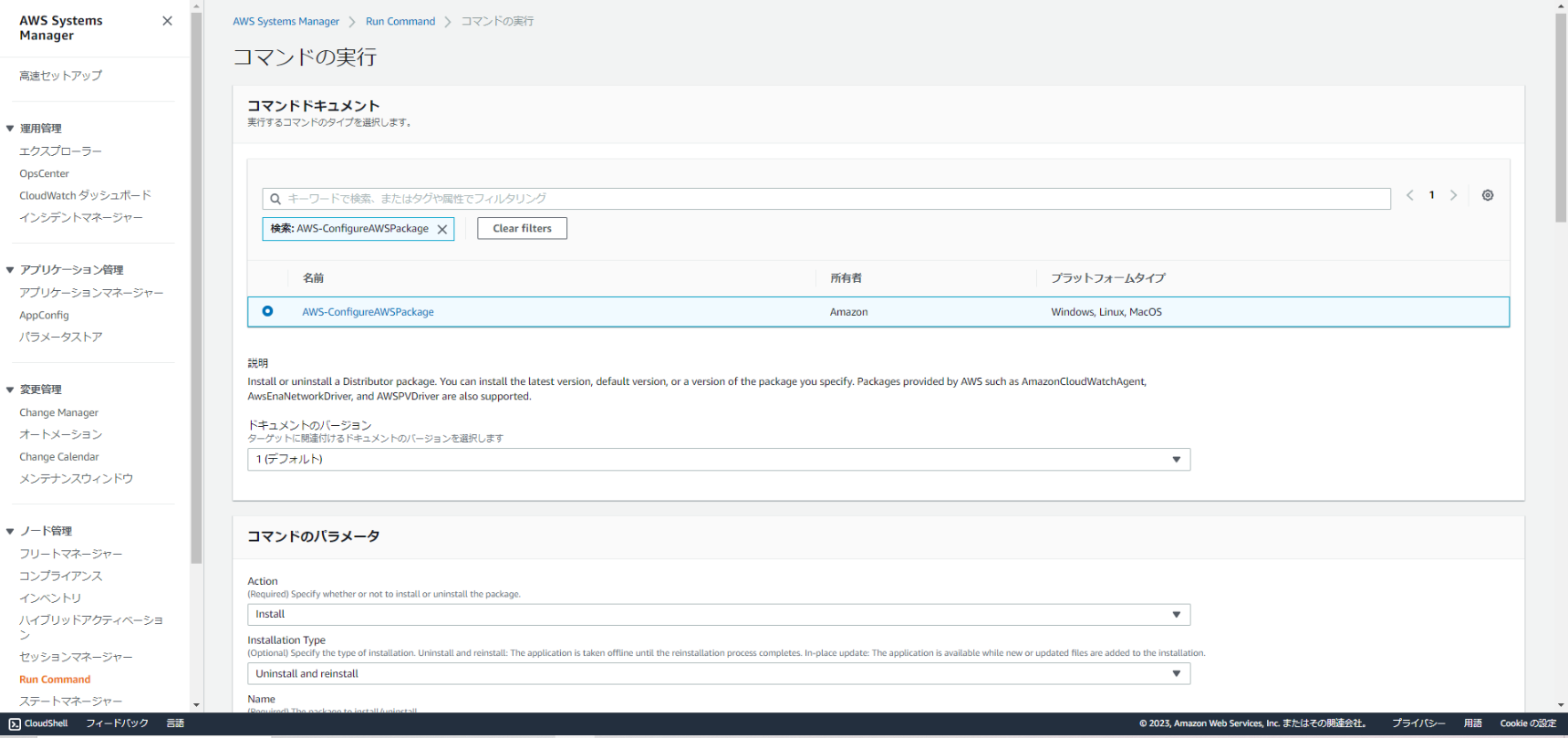Screen dimensions: 1568x738
Task: Open セッションマネージャー in sidebar
Action: (76, 657)
